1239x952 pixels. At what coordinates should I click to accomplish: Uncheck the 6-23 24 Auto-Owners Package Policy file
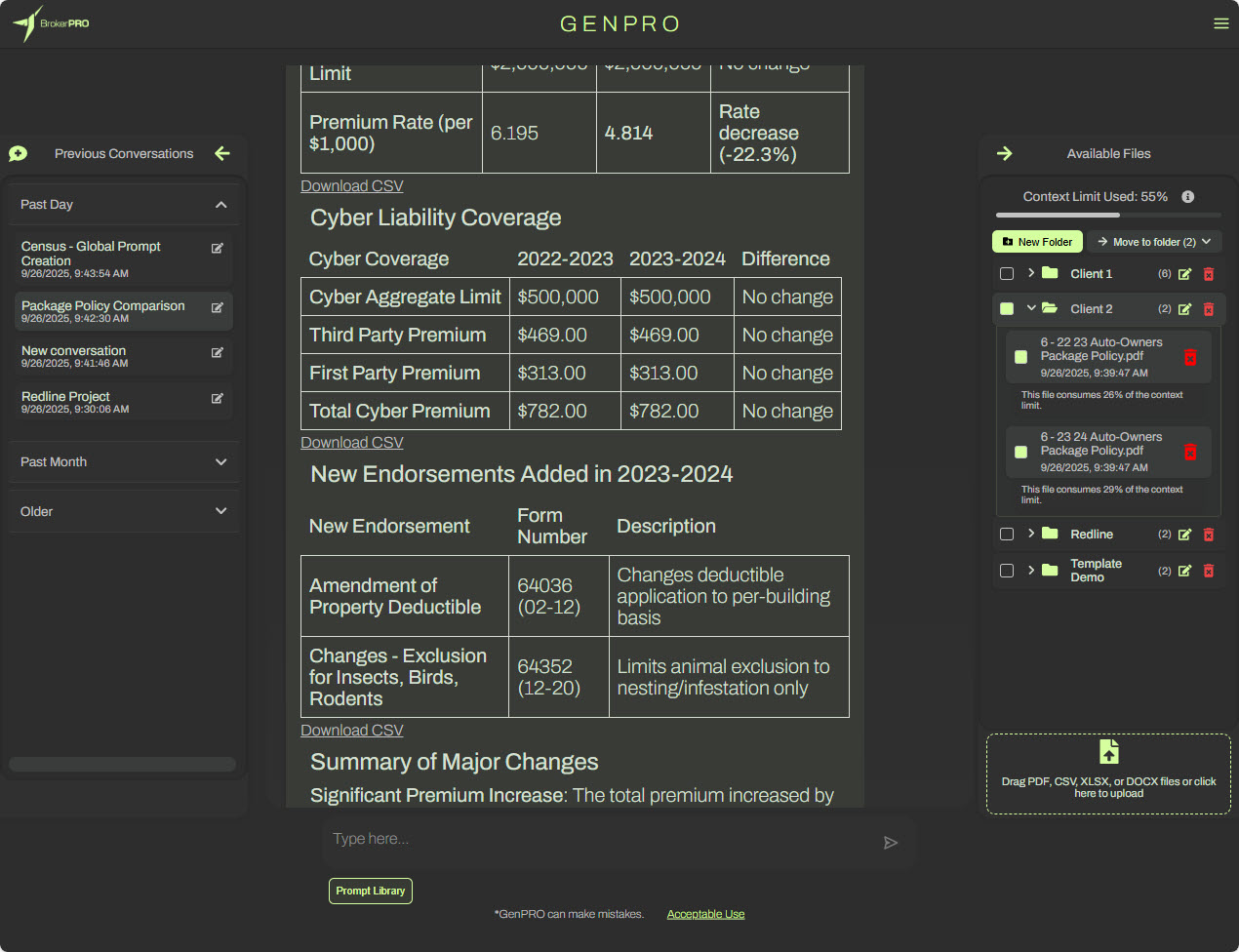click(x=1020, y=452)
